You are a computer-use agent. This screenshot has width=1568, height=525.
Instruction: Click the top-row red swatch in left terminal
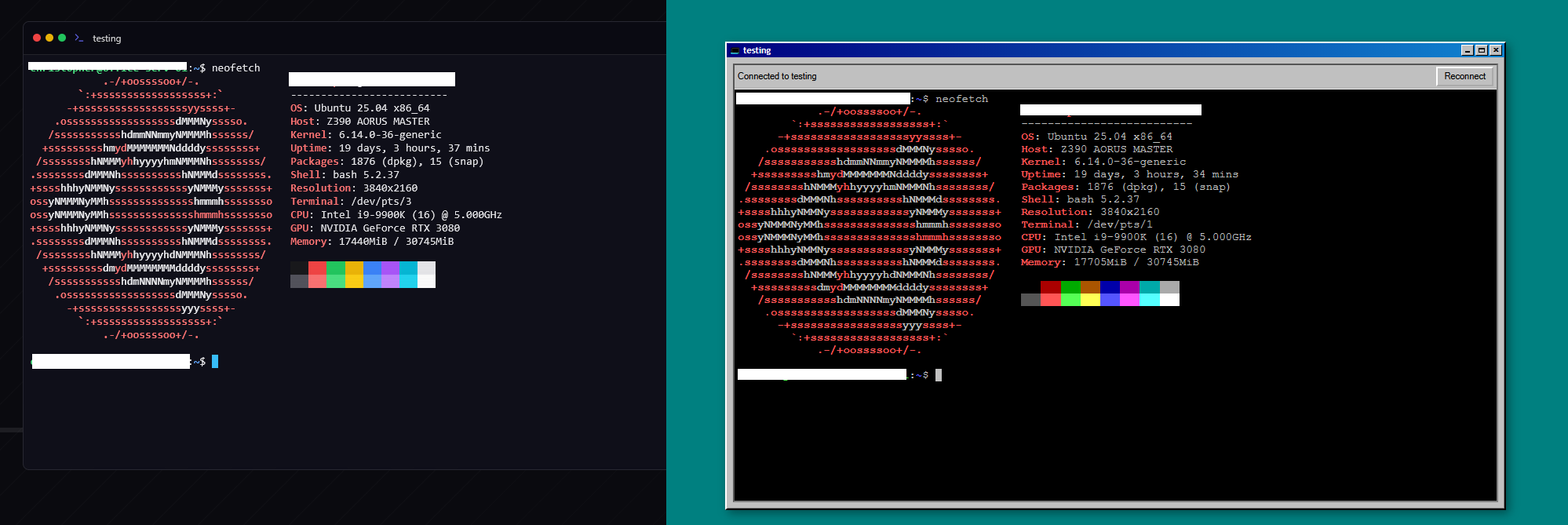pos(317,268)
